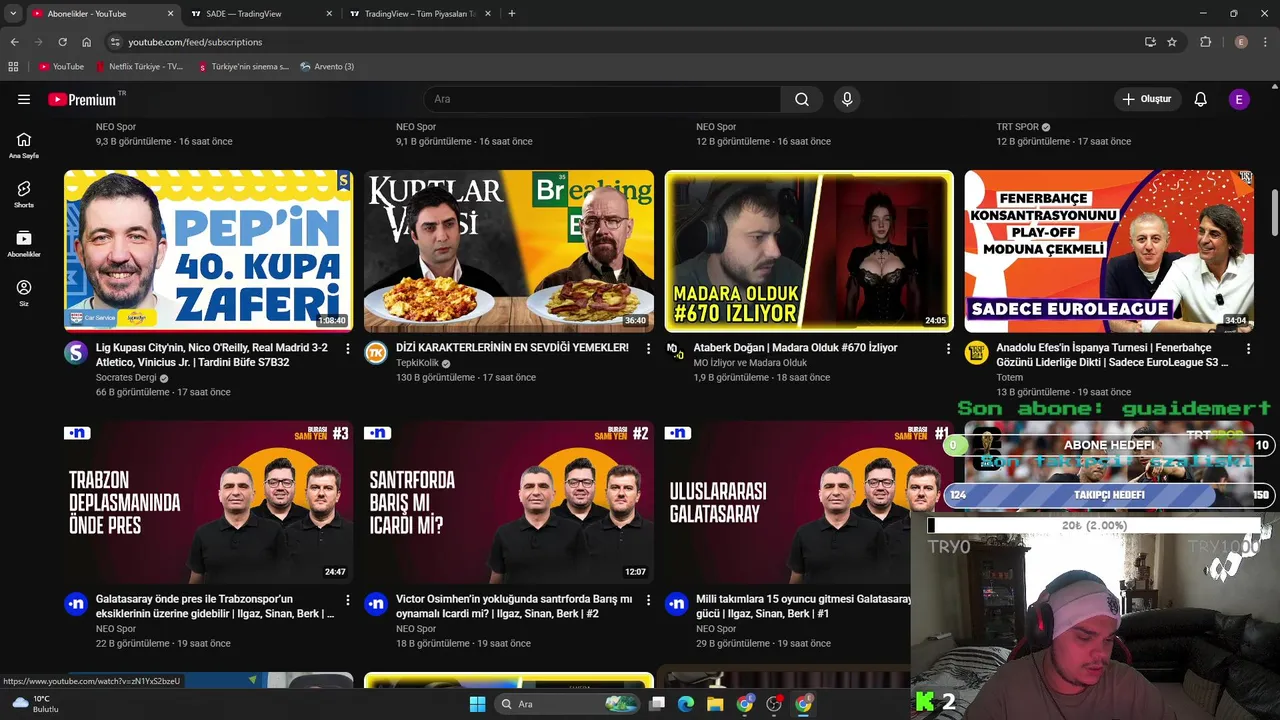Click the Oluştur create button

pos(1146,99)
